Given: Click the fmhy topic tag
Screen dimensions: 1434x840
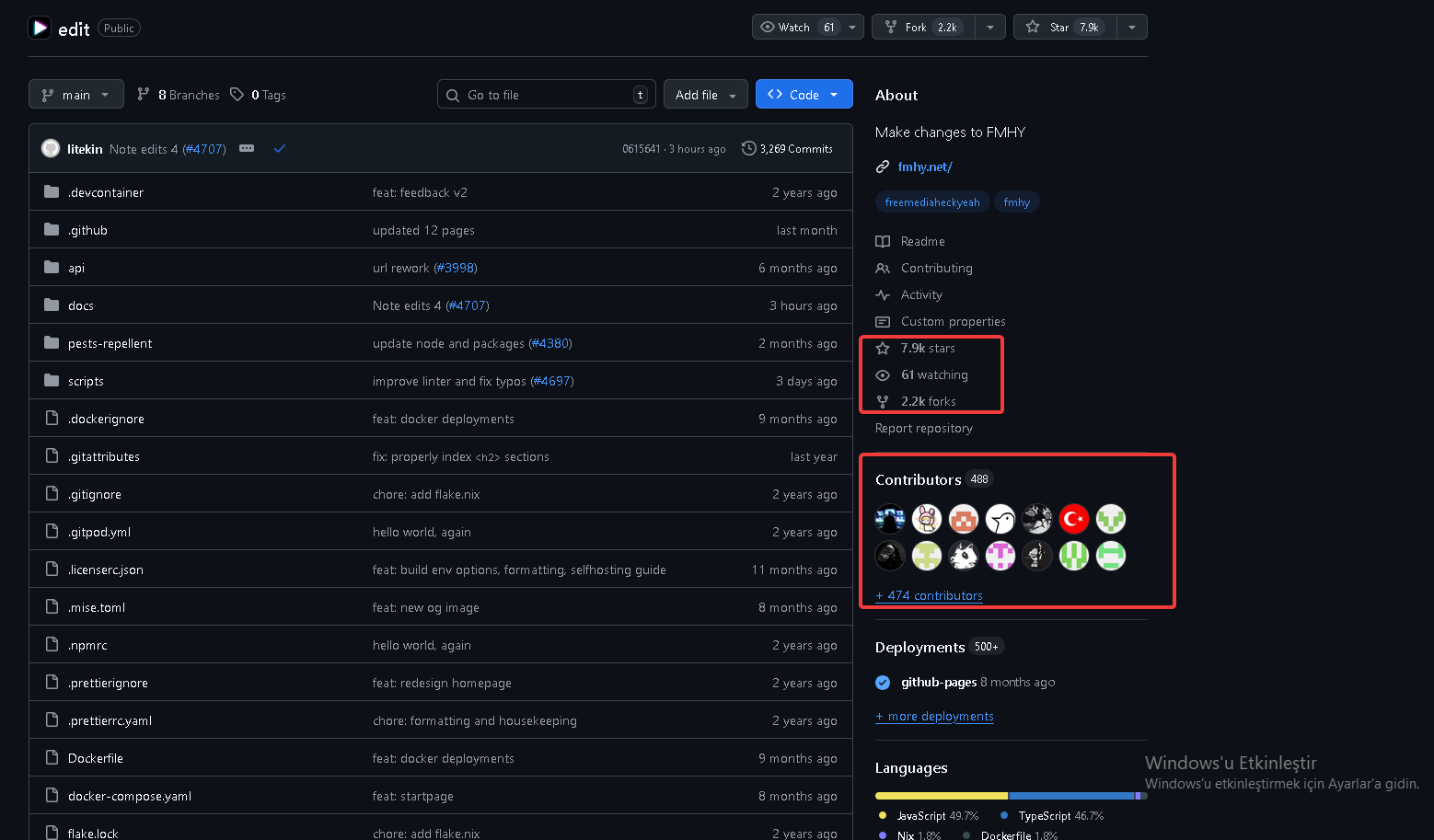Looking at the screenshot, I should tap(1017, 202).
